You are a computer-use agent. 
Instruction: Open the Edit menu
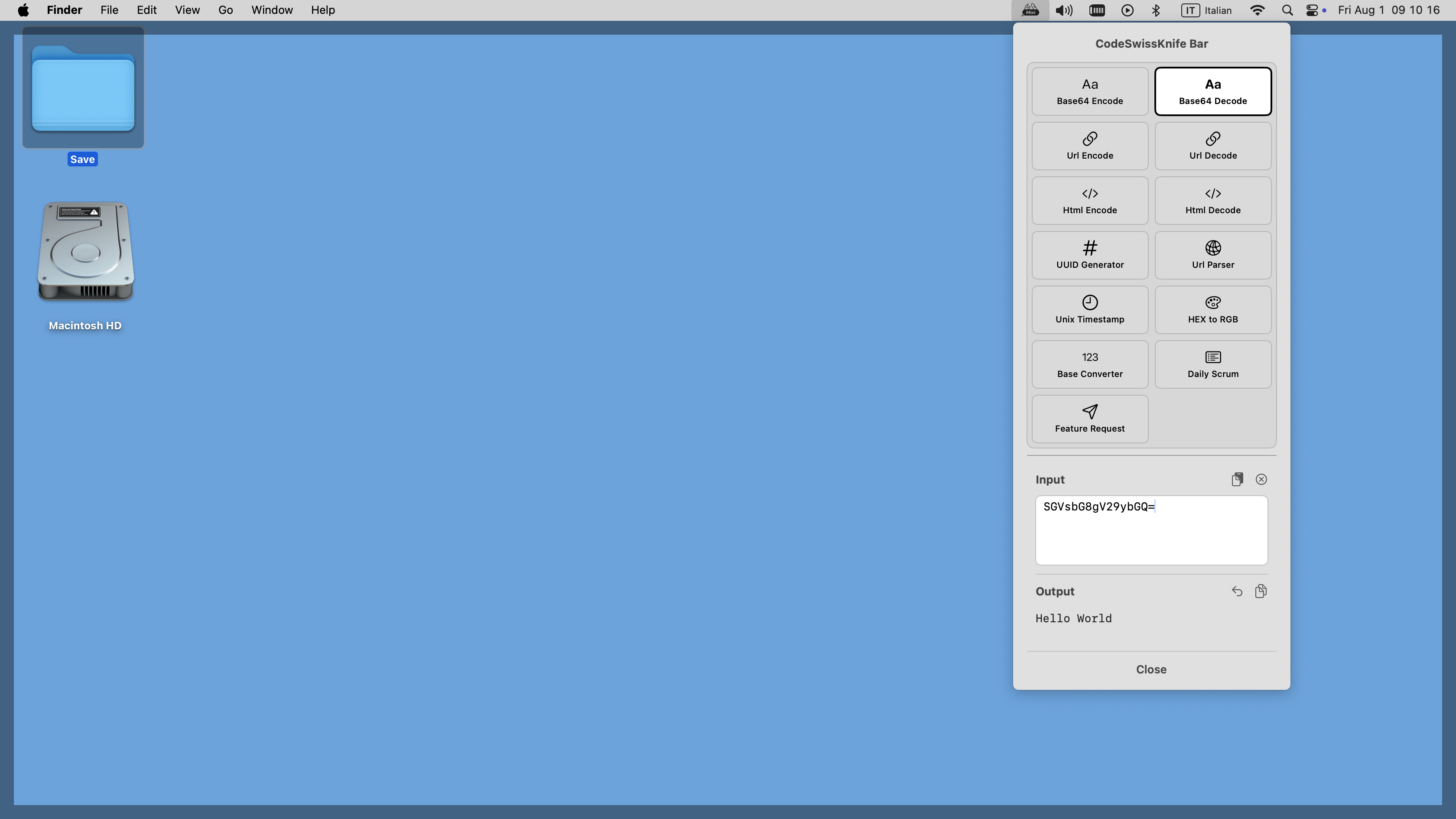point(146,10)
